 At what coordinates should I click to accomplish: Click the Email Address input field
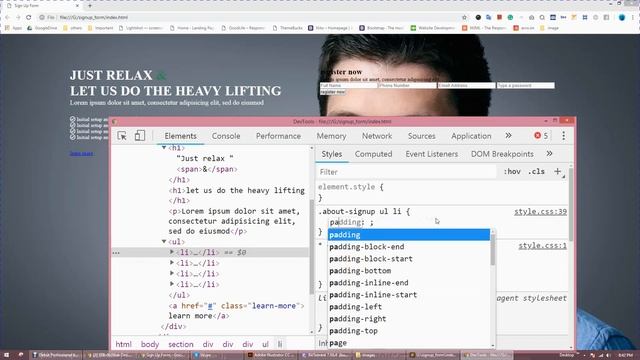[467, 85]
